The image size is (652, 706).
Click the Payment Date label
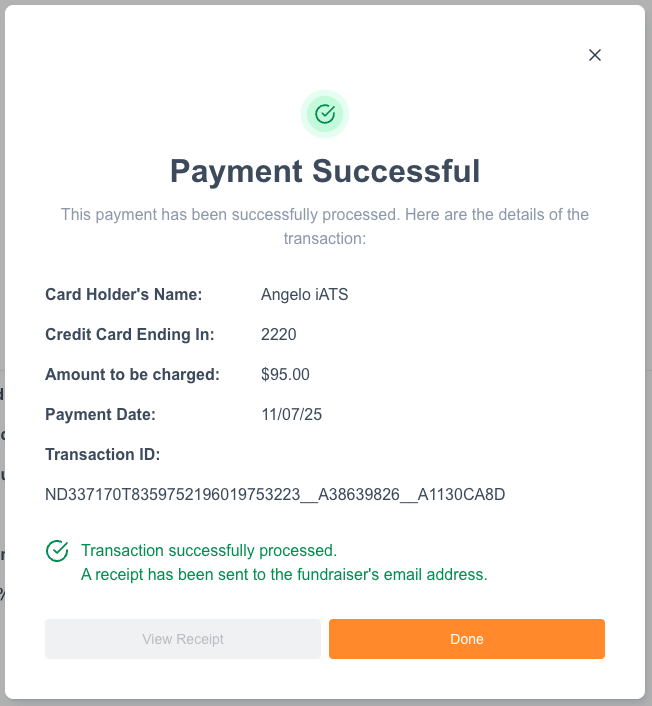pyautogui.click(x=101, y=415)
